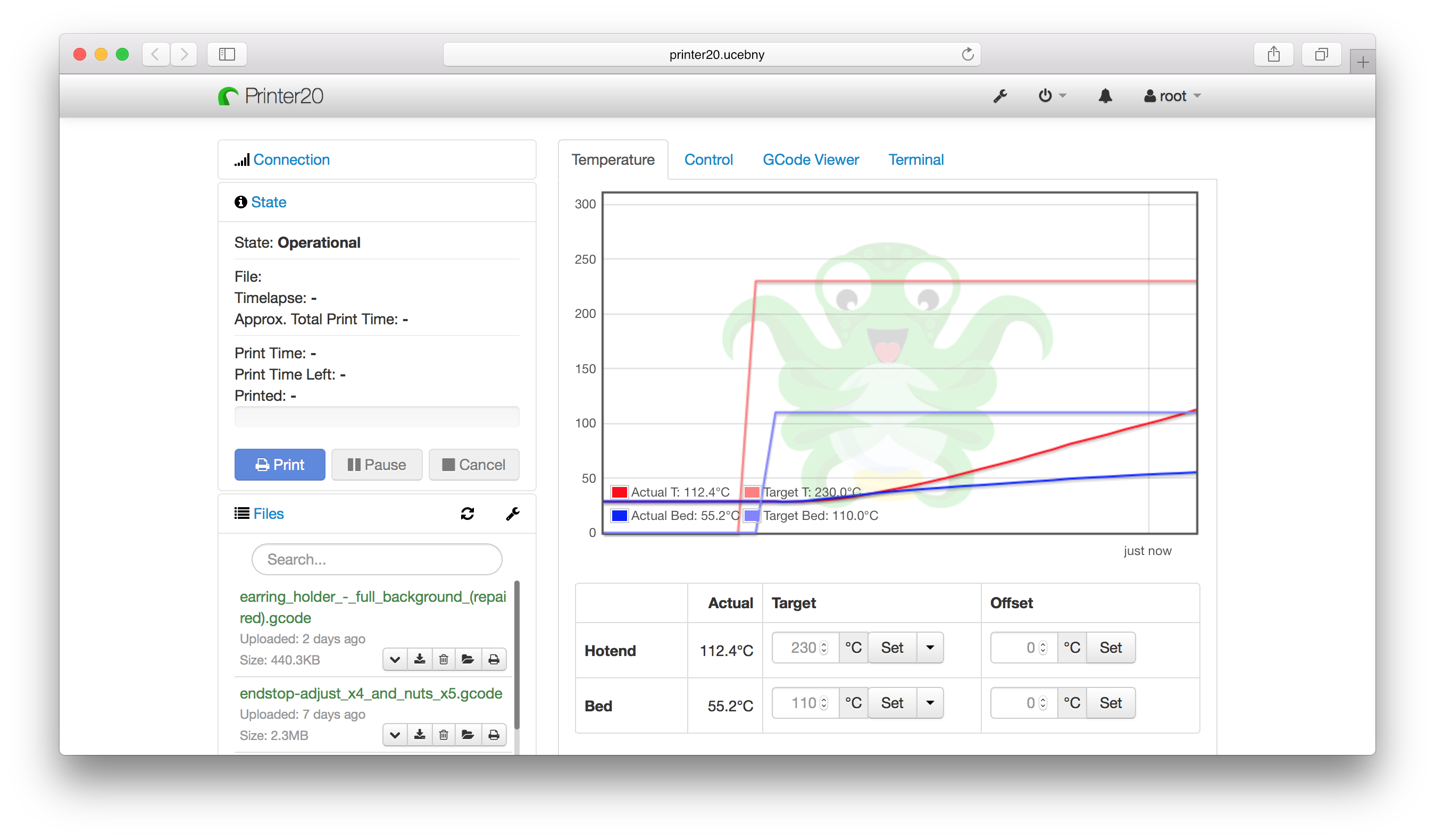
Task: Click the Hotend target temperature field
Action: tap(805, 647)
